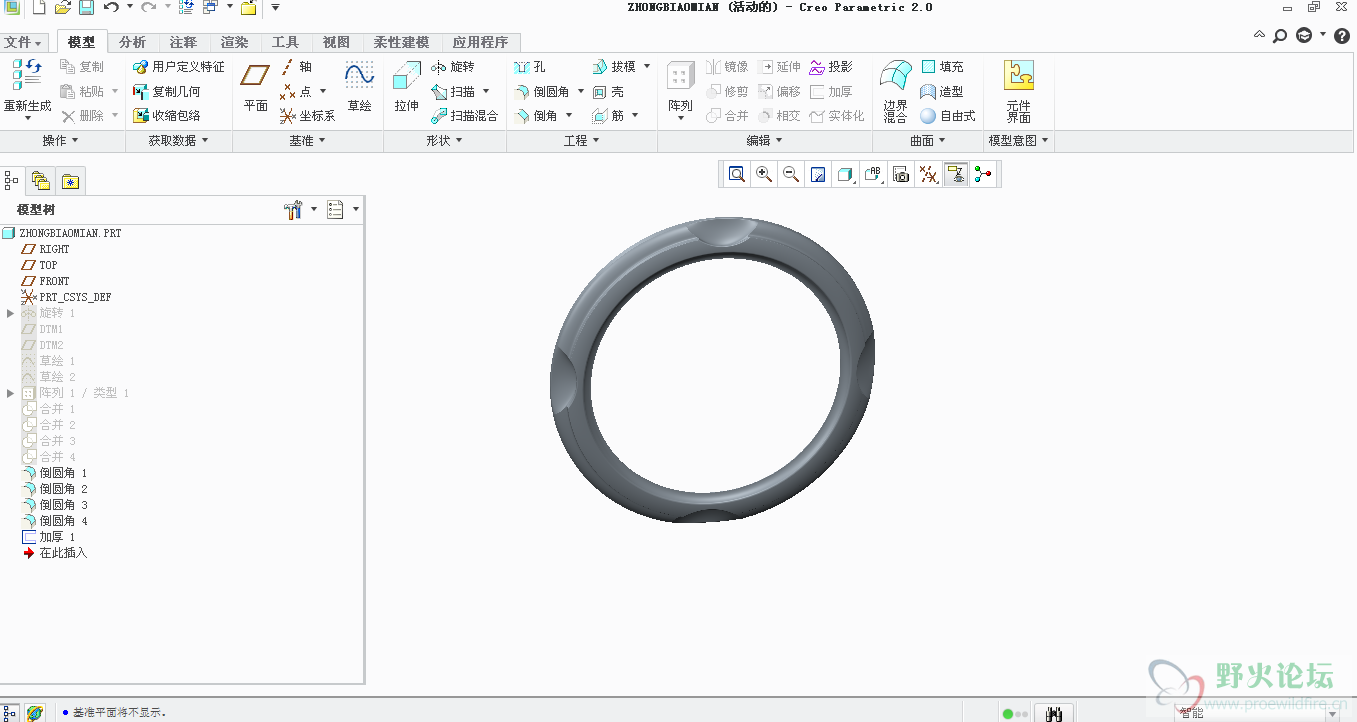
Task: Open the Sketch (草绘) tool
Action: tap(359, 86)
